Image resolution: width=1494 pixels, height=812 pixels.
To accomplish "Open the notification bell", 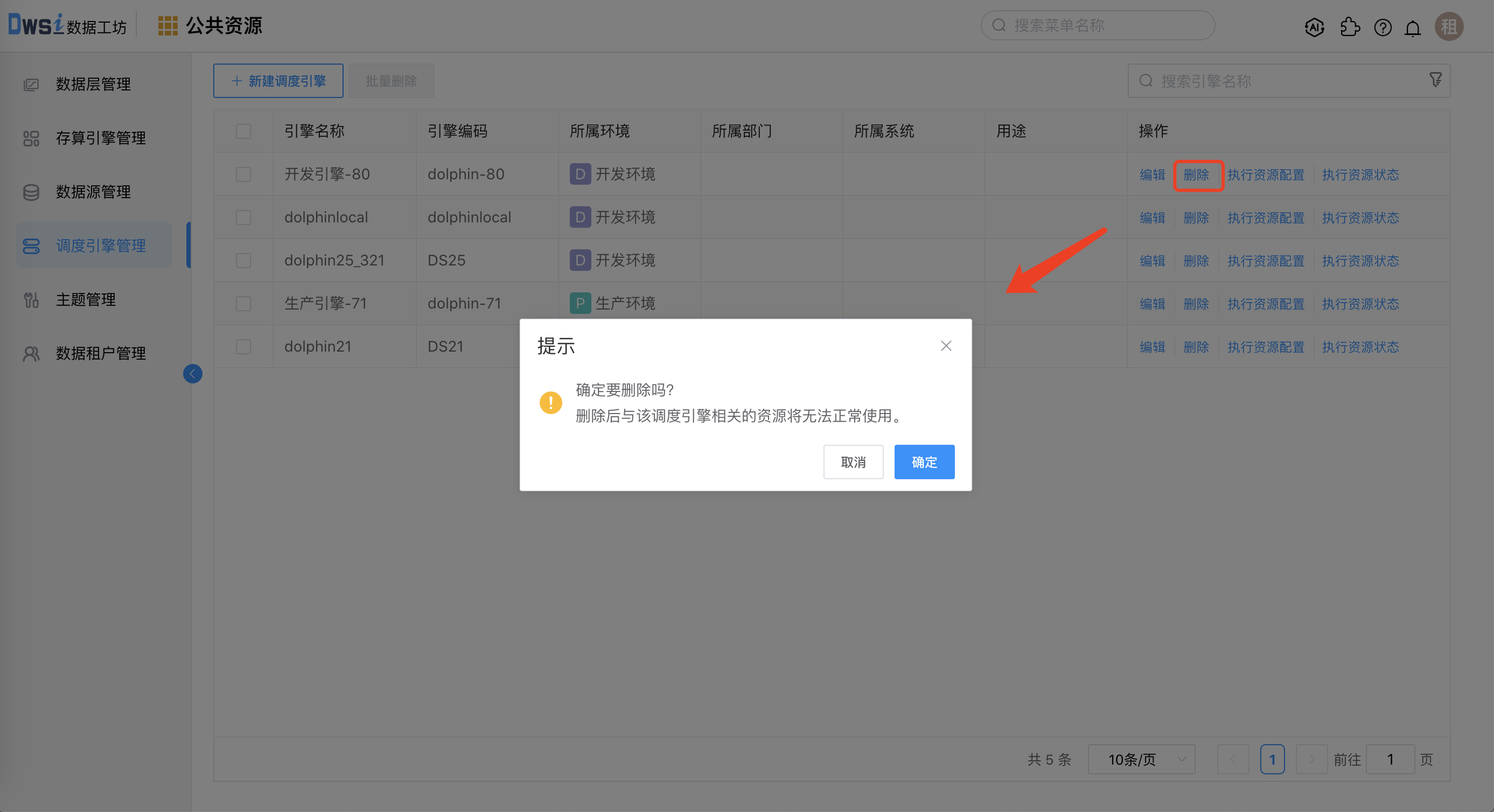I will (1413, 27).
